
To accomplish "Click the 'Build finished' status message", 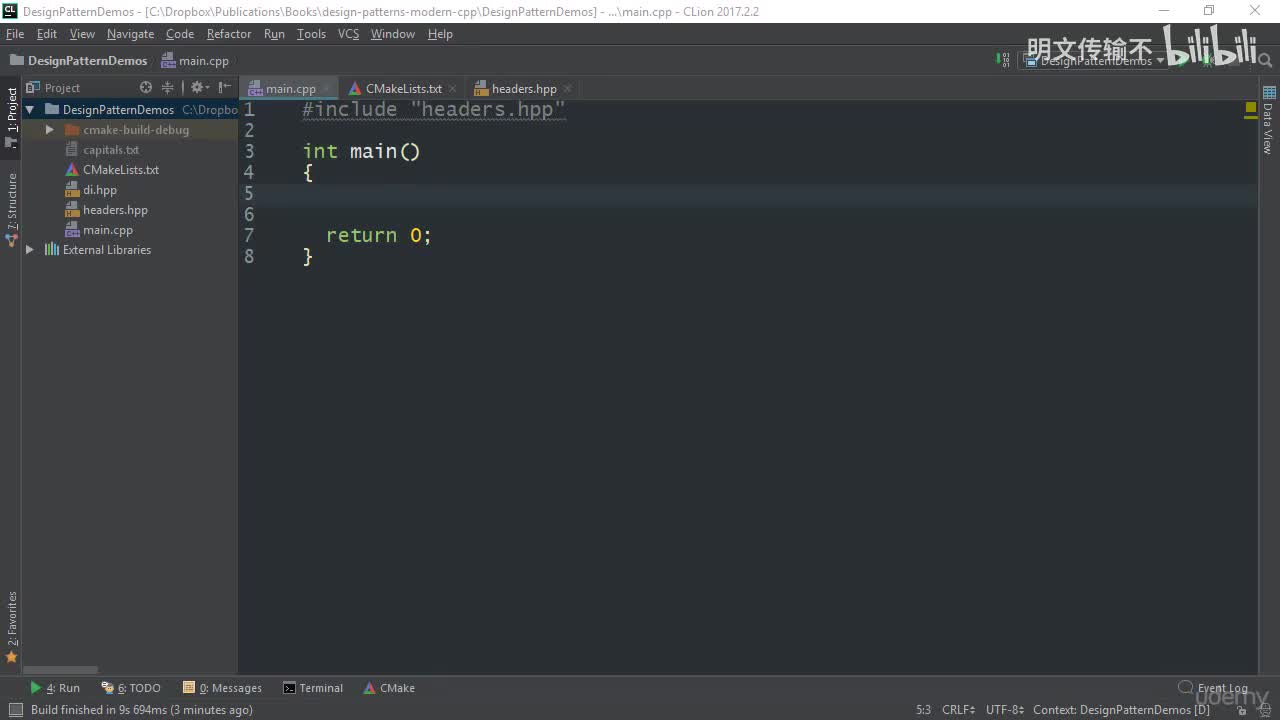I will click(x=141, y=710).
